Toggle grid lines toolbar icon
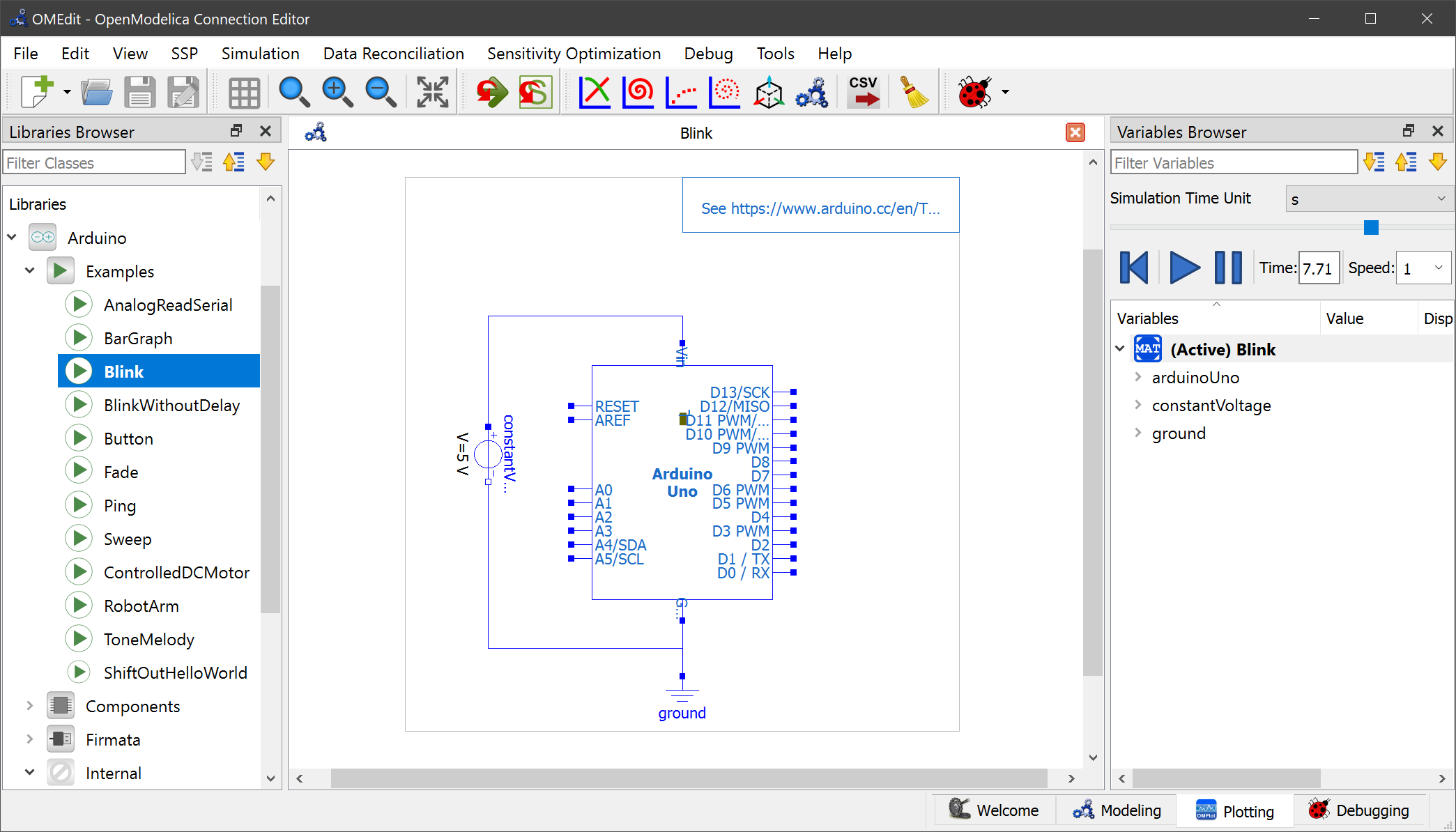Image resolution: width=1456 pixels, height=832 pixels. pos(244,91)
